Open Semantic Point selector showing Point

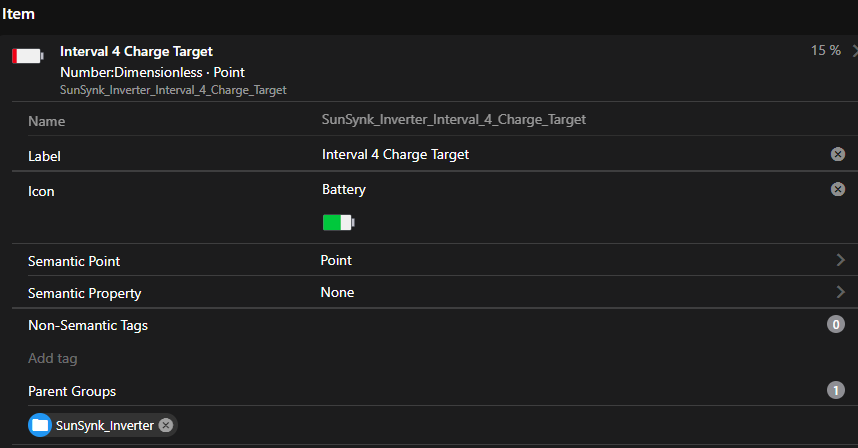[336, 260]
